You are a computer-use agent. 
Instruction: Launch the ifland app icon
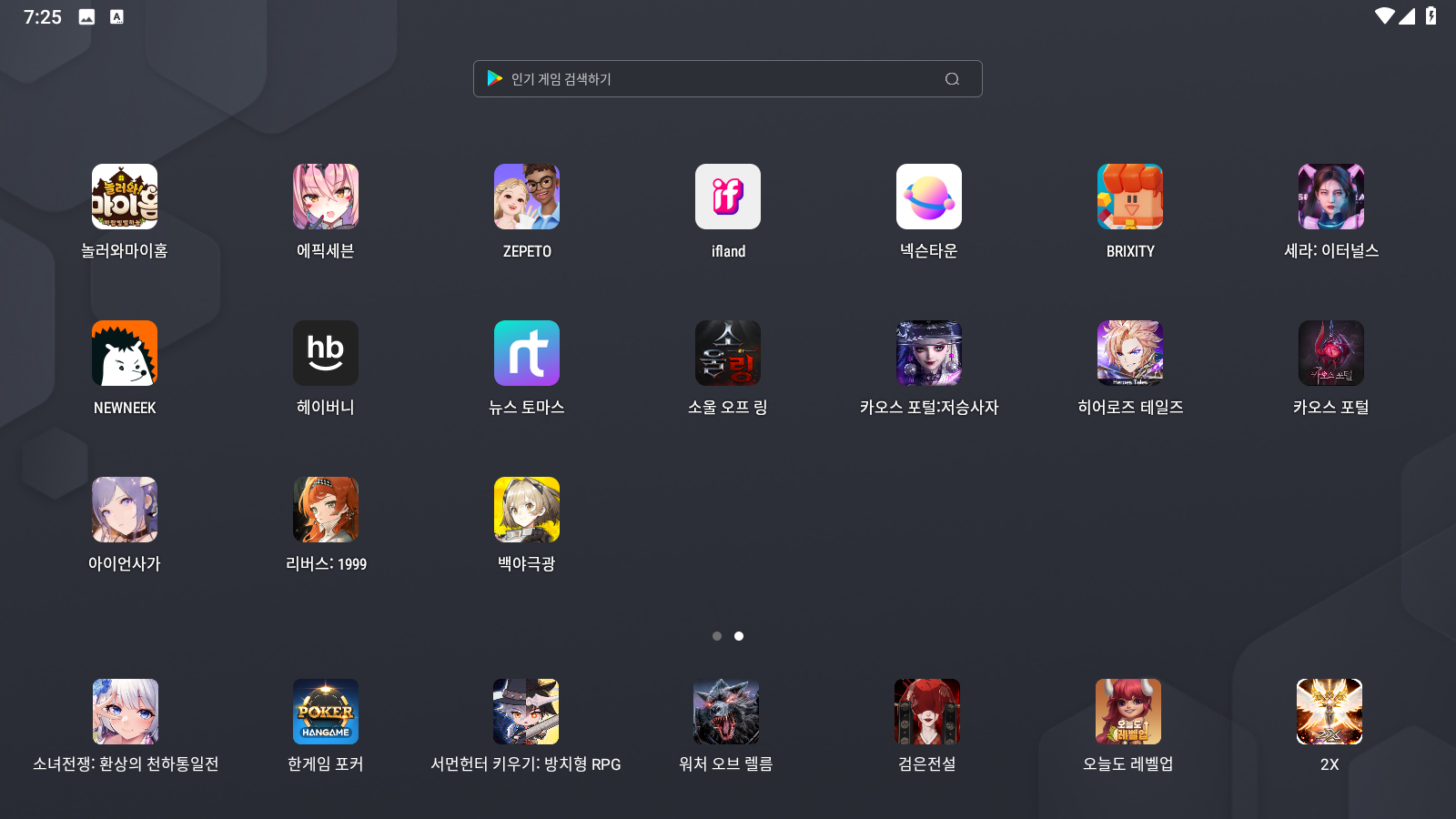(x=728, y=197)
